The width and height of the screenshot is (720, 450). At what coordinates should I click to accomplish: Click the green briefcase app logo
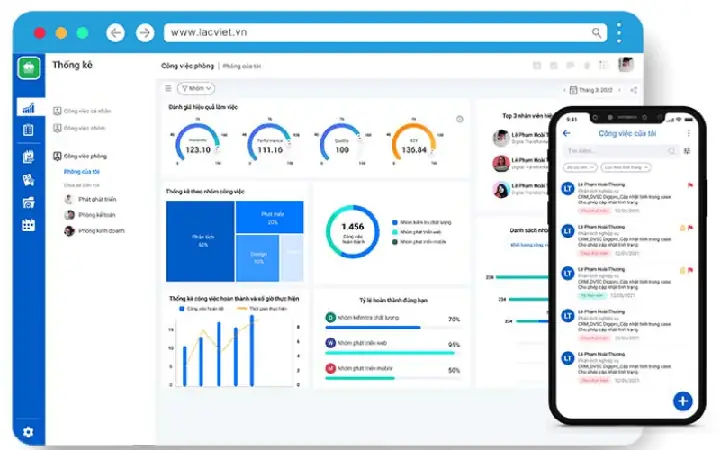(29, 68)
